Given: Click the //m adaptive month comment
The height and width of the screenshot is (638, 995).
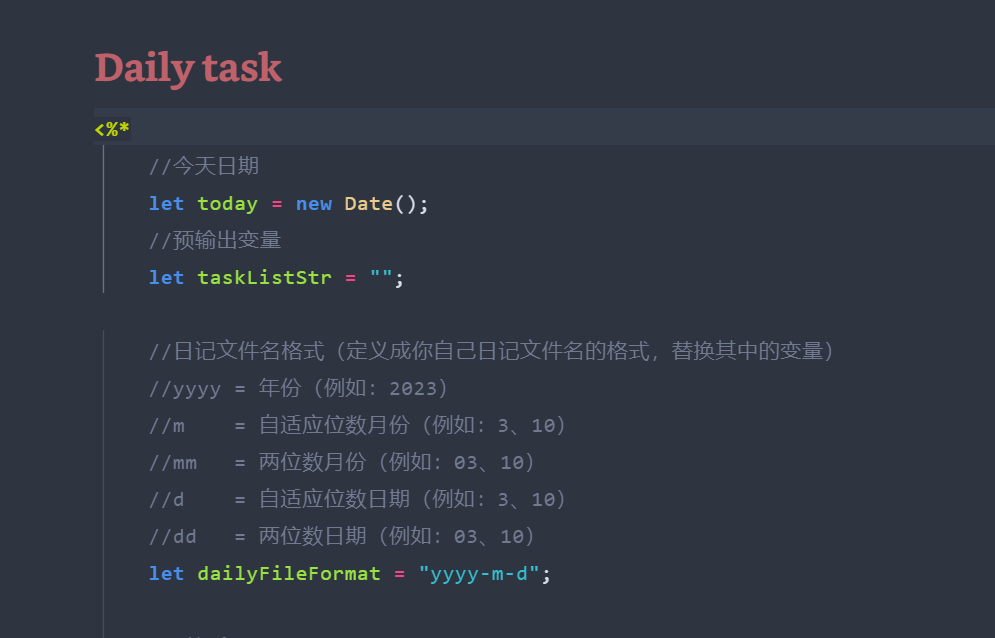Looking at the screenshot, I should [x=357, y=426].
